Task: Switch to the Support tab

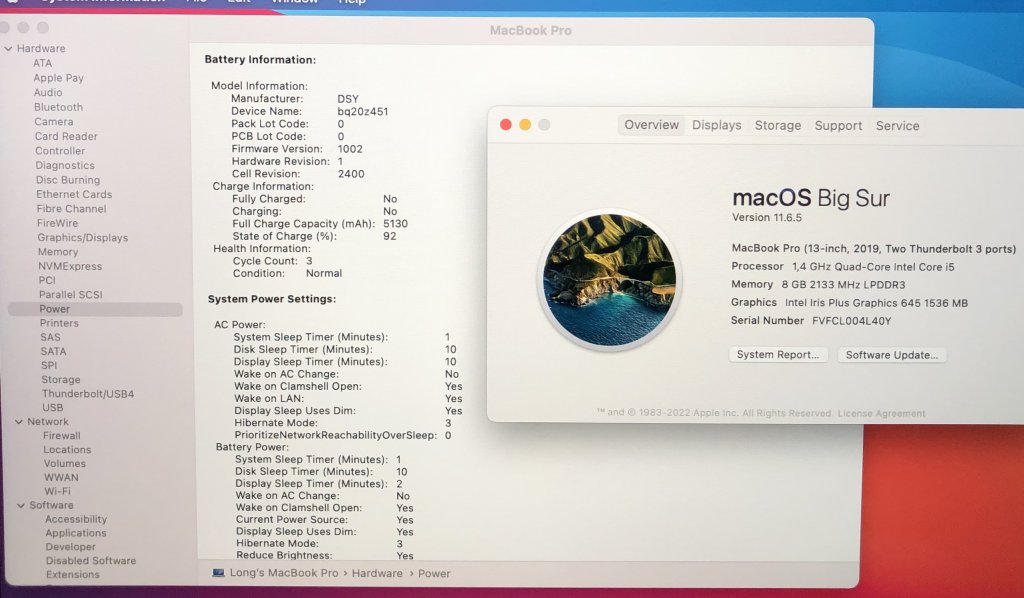Action: [838, 126]
